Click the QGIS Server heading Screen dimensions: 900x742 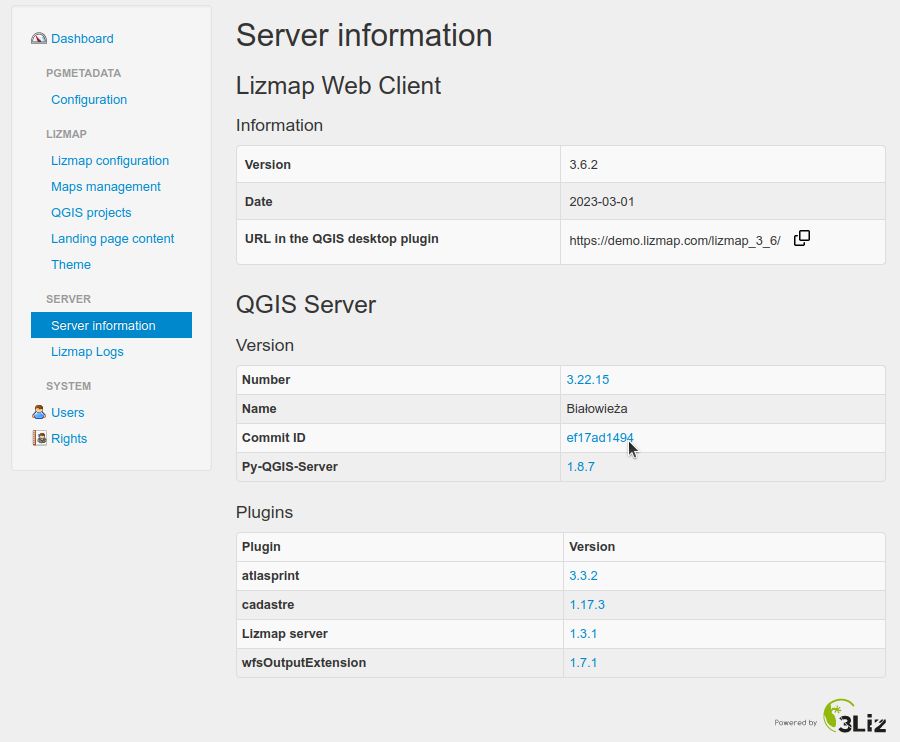(306, 305)
